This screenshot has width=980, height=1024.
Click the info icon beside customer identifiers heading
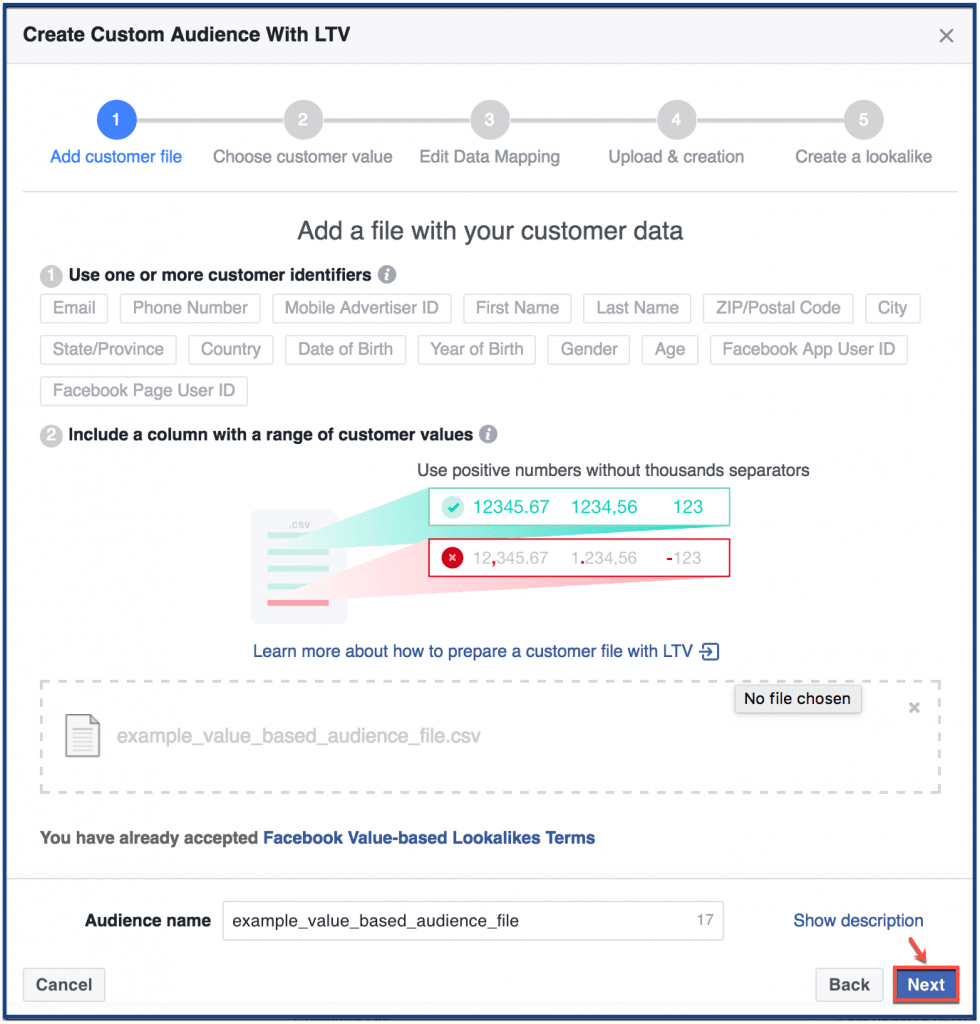click(x=387, y=274)
